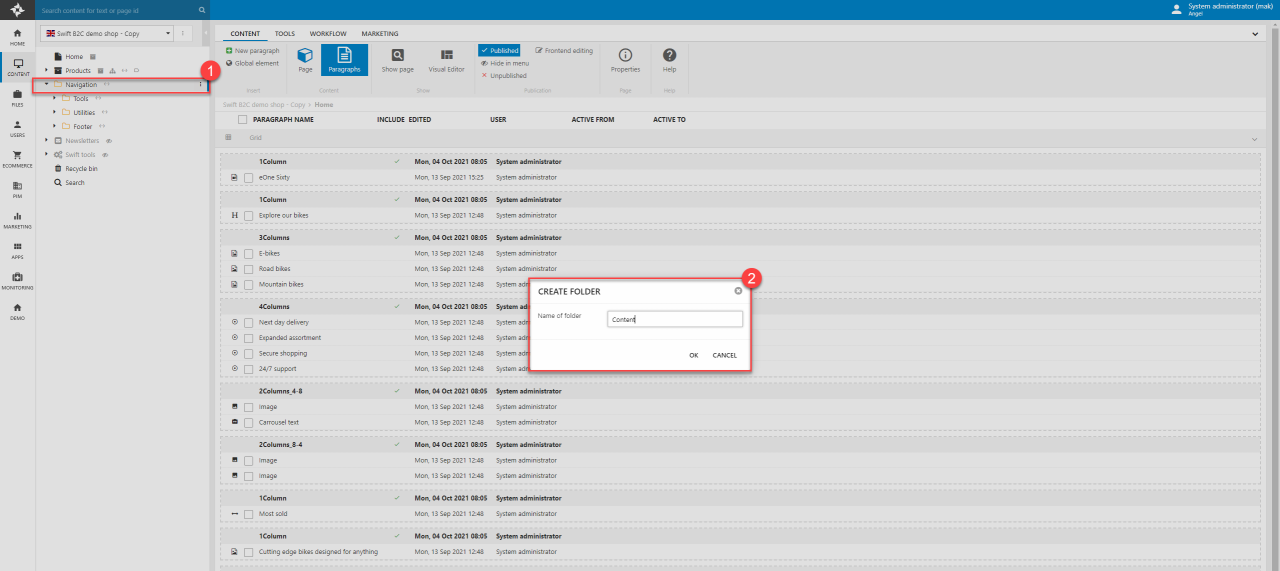
Task: Open page Properties from ribbon
Action: coord(625,60)
